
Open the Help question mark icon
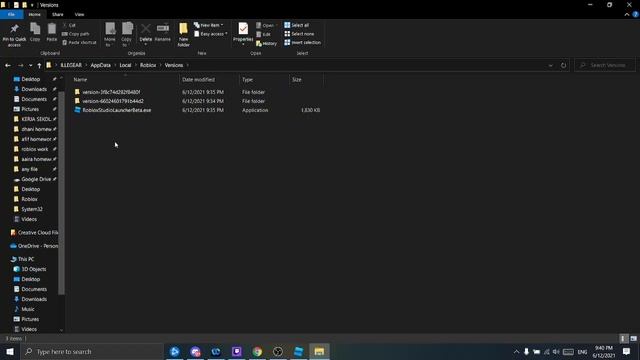pos(636,14)
